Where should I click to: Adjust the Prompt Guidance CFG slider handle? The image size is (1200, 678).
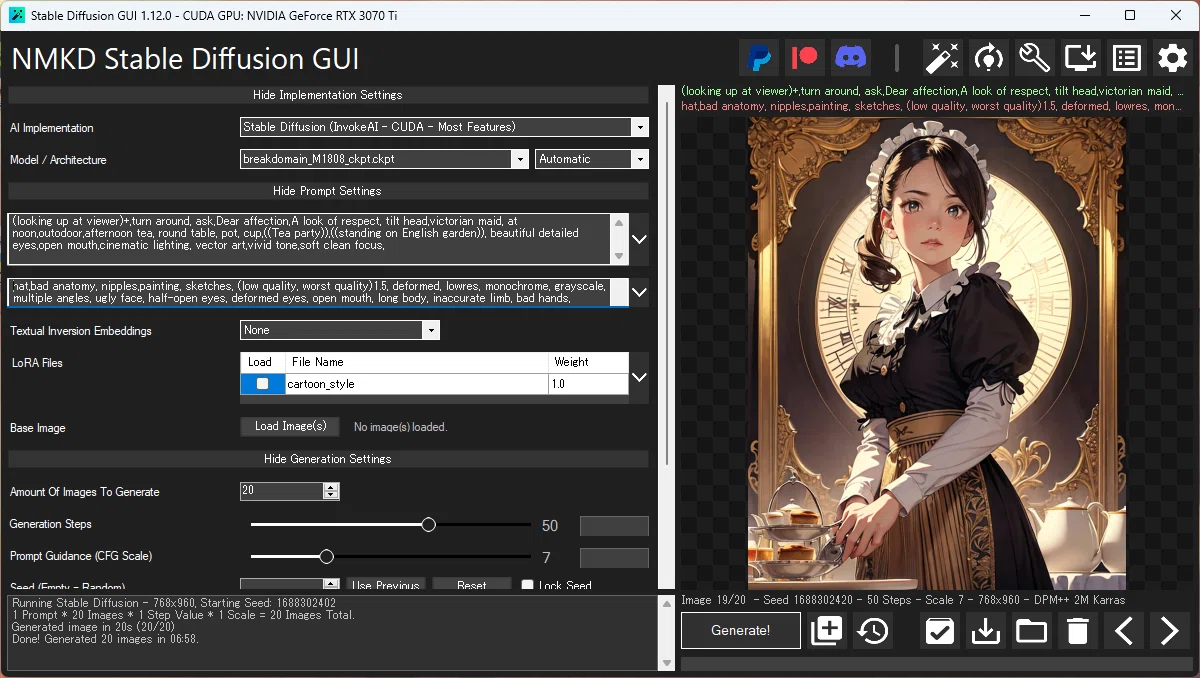pyautogui.click(x=326, y=557)
